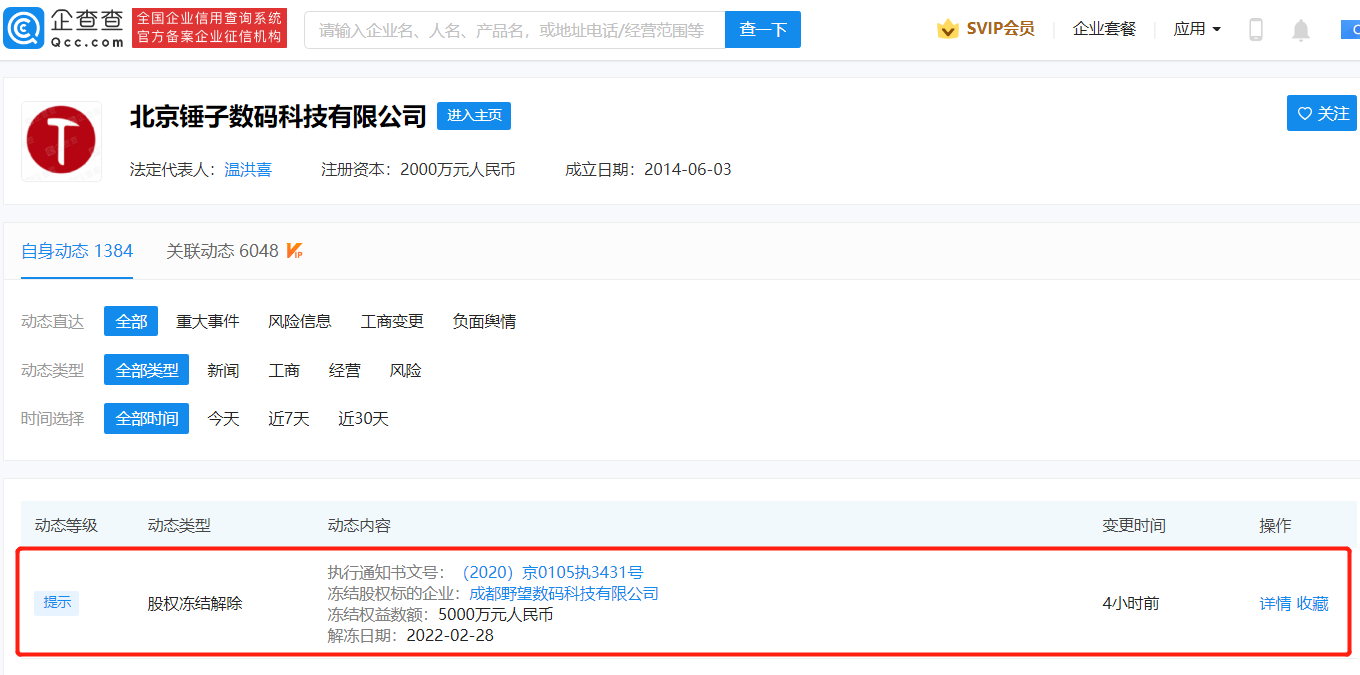
Task: Follow company with 关注 heart button
Action: pos(1322,114)
